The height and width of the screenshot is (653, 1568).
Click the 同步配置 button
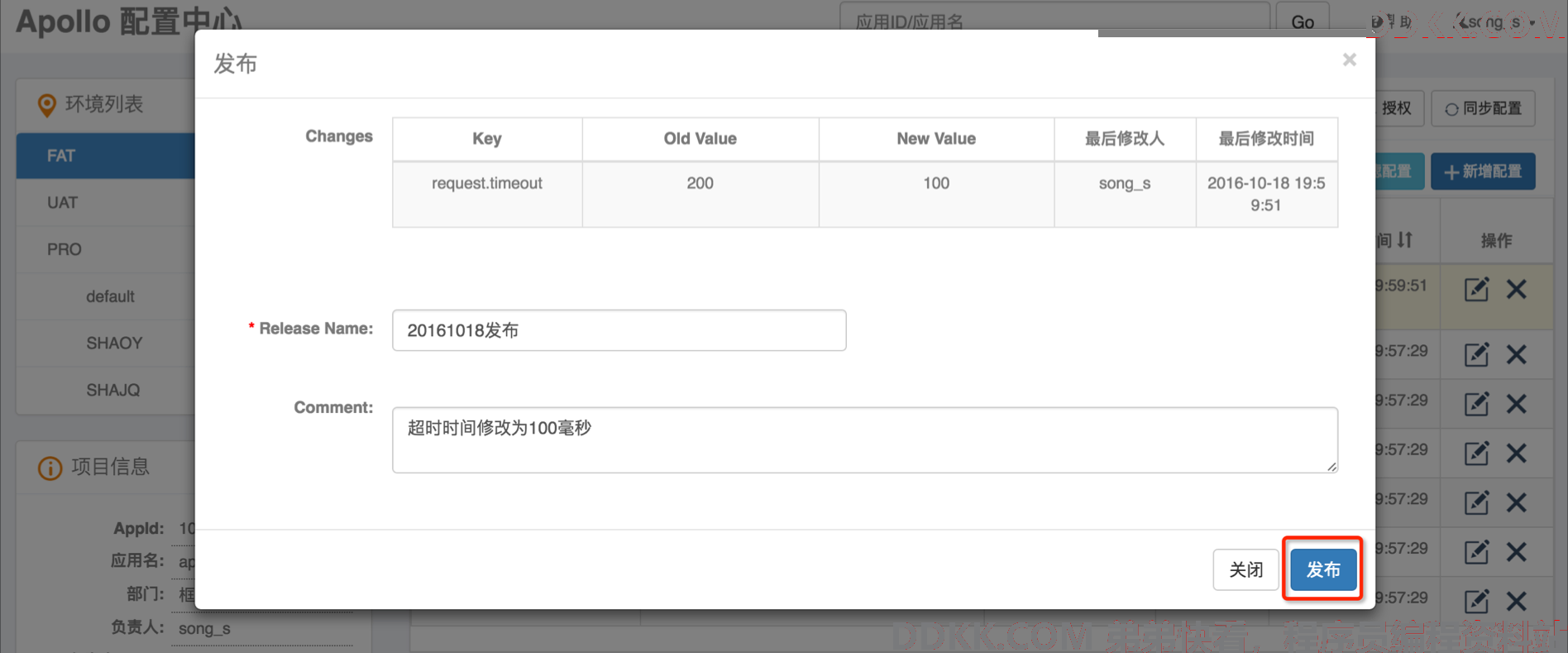[1483, 108]
